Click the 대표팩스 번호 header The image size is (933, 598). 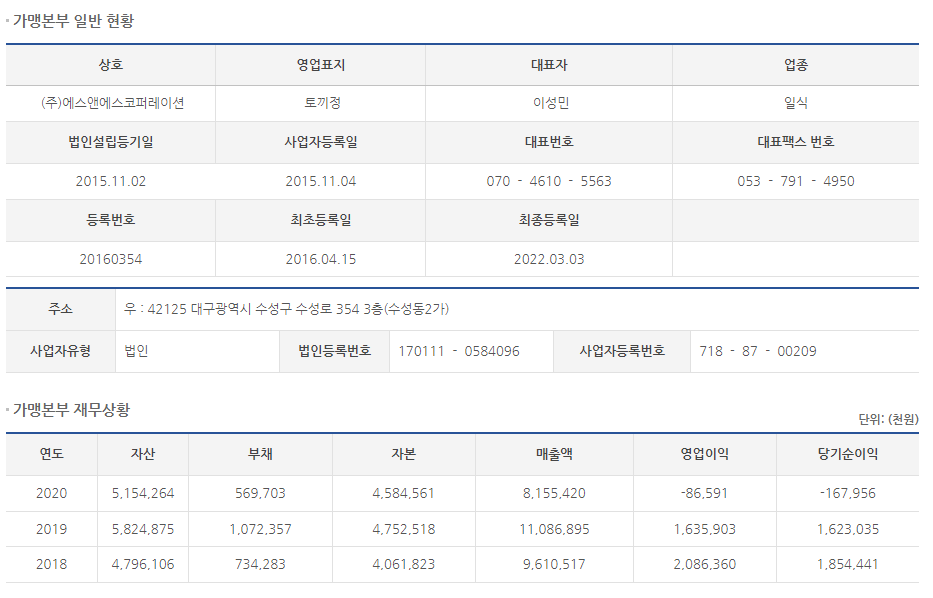click(796, 142)
